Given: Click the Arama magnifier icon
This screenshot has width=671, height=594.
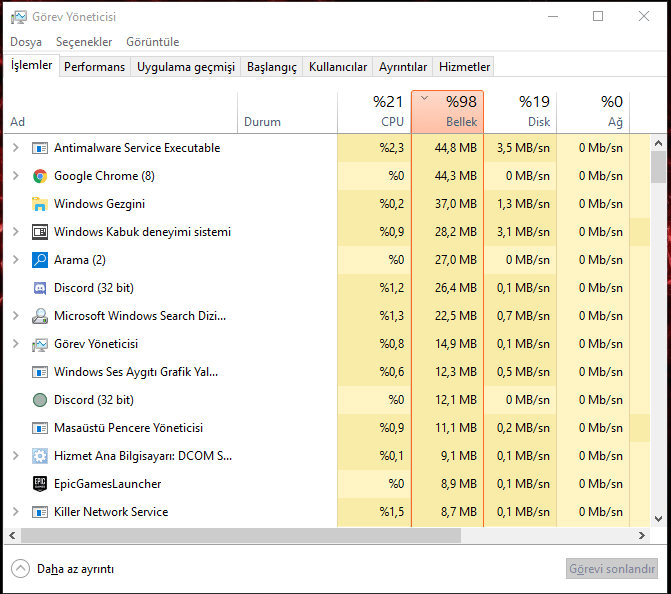Looking at the screenshot, I should [x=40, y=260].
